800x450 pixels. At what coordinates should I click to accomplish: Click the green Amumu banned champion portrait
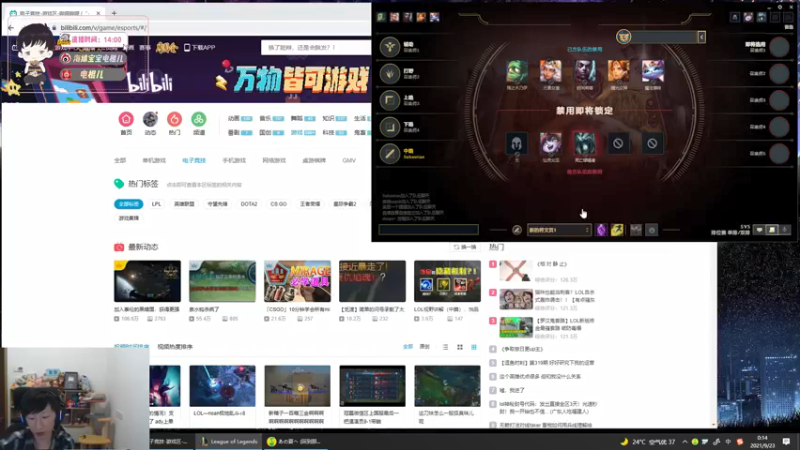[x=517, y=71]
